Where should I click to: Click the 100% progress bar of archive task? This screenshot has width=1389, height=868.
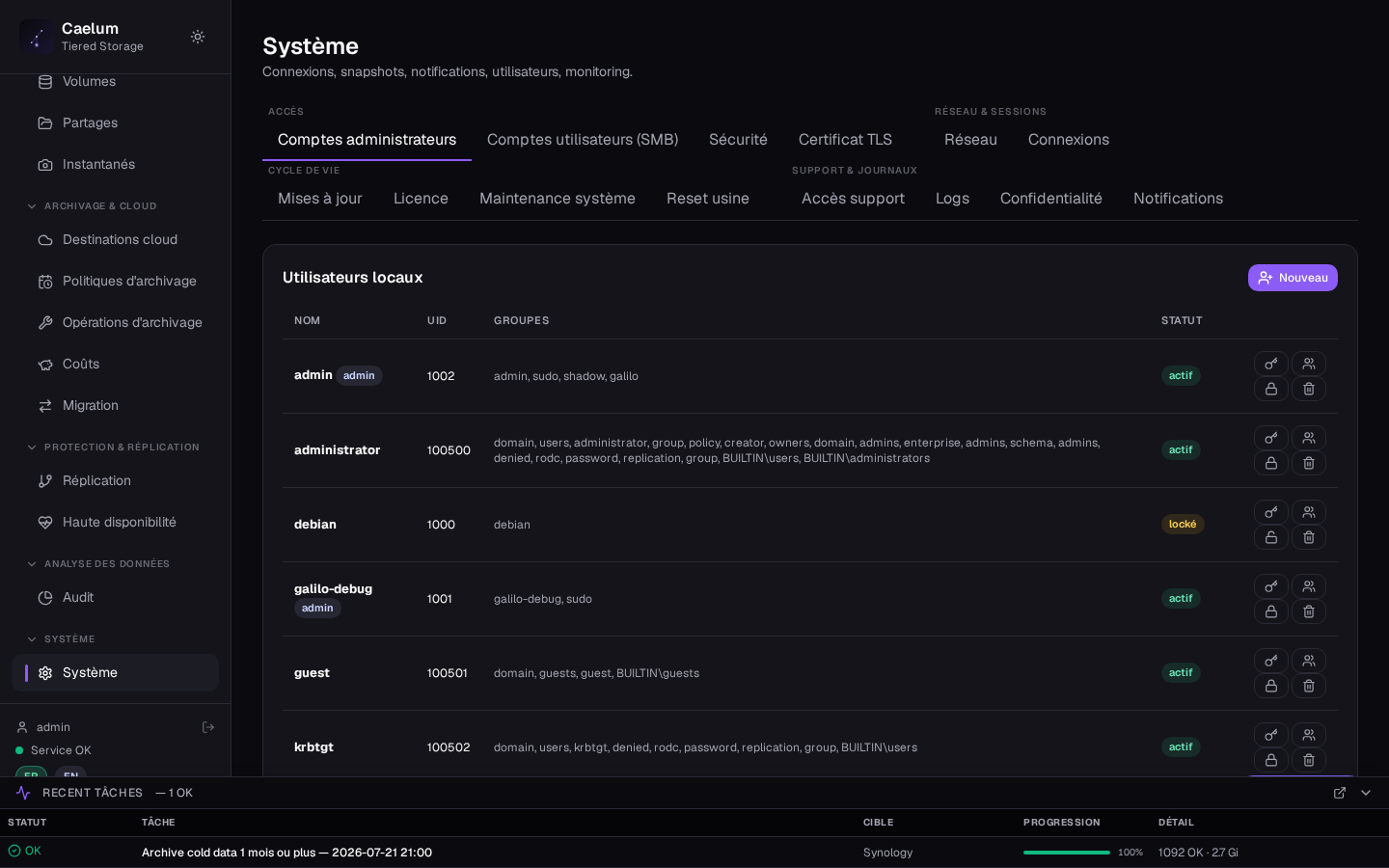pos(1067,853)
